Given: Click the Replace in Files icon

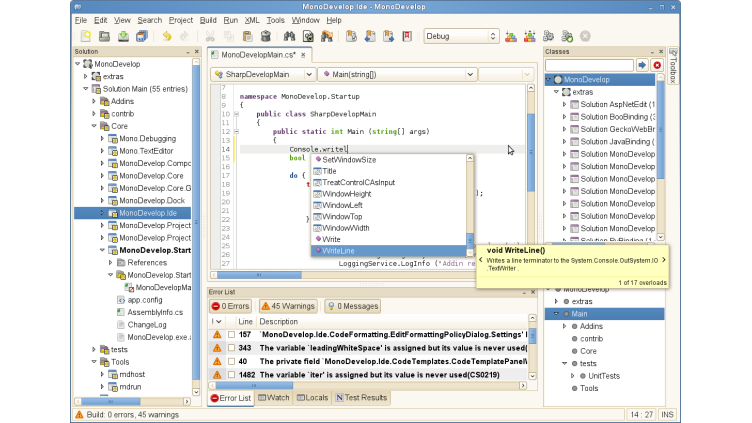Looking at the screenshot, I should (327, 36).
